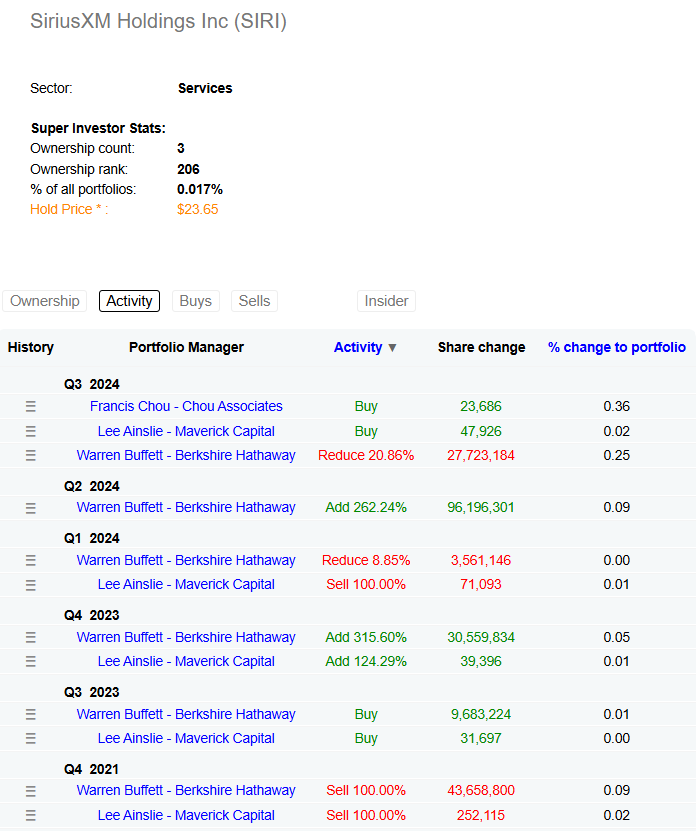Open Warren Buffett link in Q1 2024
The image size is (697, 831).
click(186, 560)
